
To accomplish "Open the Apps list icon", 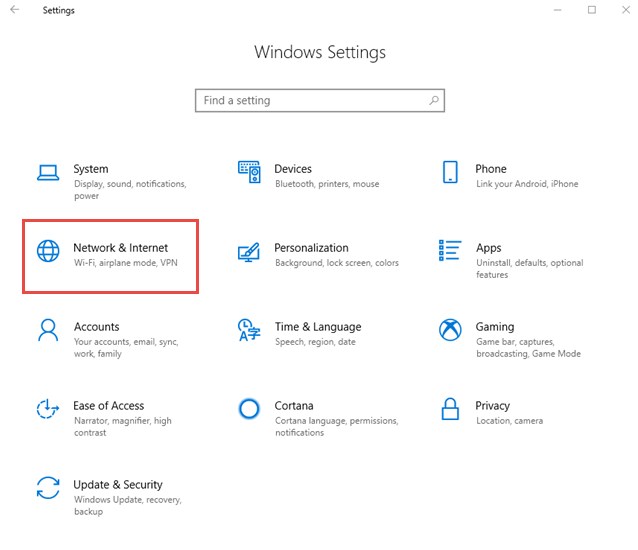I will pos(450,250).
